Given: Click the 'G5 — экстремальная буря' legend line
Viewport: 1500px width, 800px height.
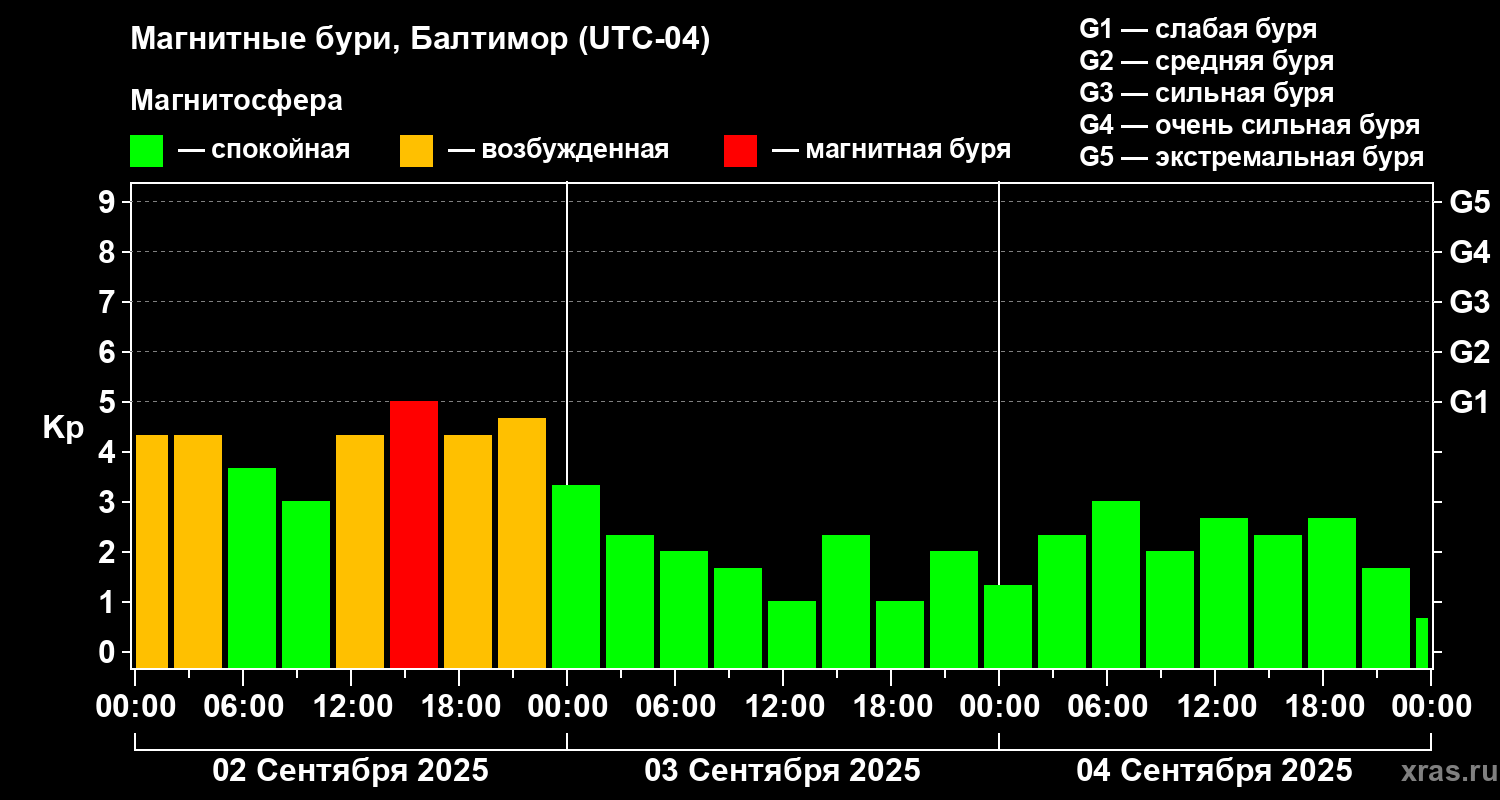Looking at the screenshot, I should pos(1252,157).
